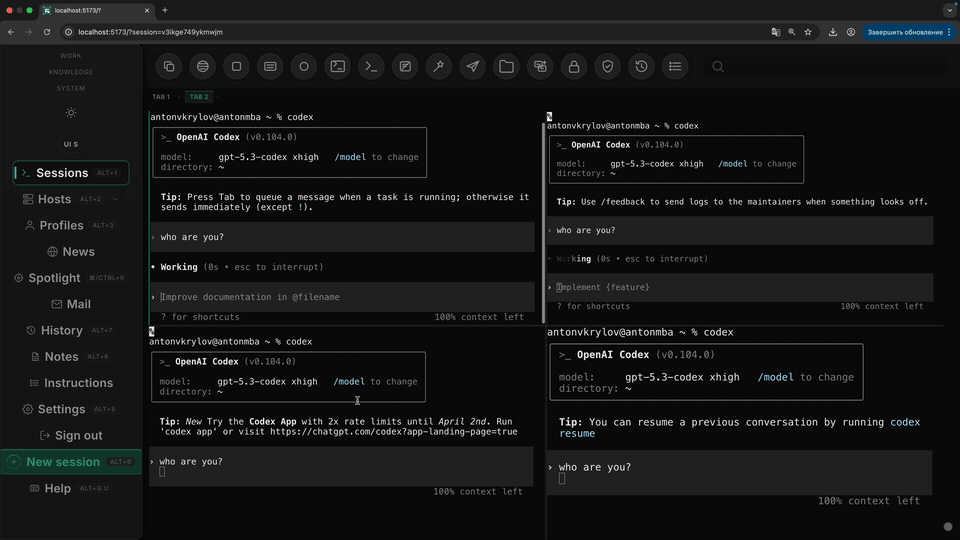
Task: Open the browser profile icon
Action: [x=851, y=32]
